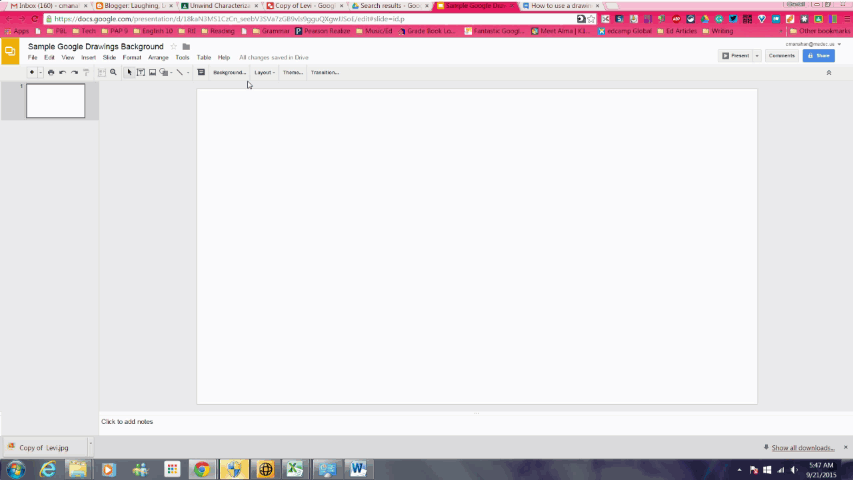Expand the Line tool dropdown arrow
Image resolution: width=853 pixels, height=480 pixels.
(188, 72)
